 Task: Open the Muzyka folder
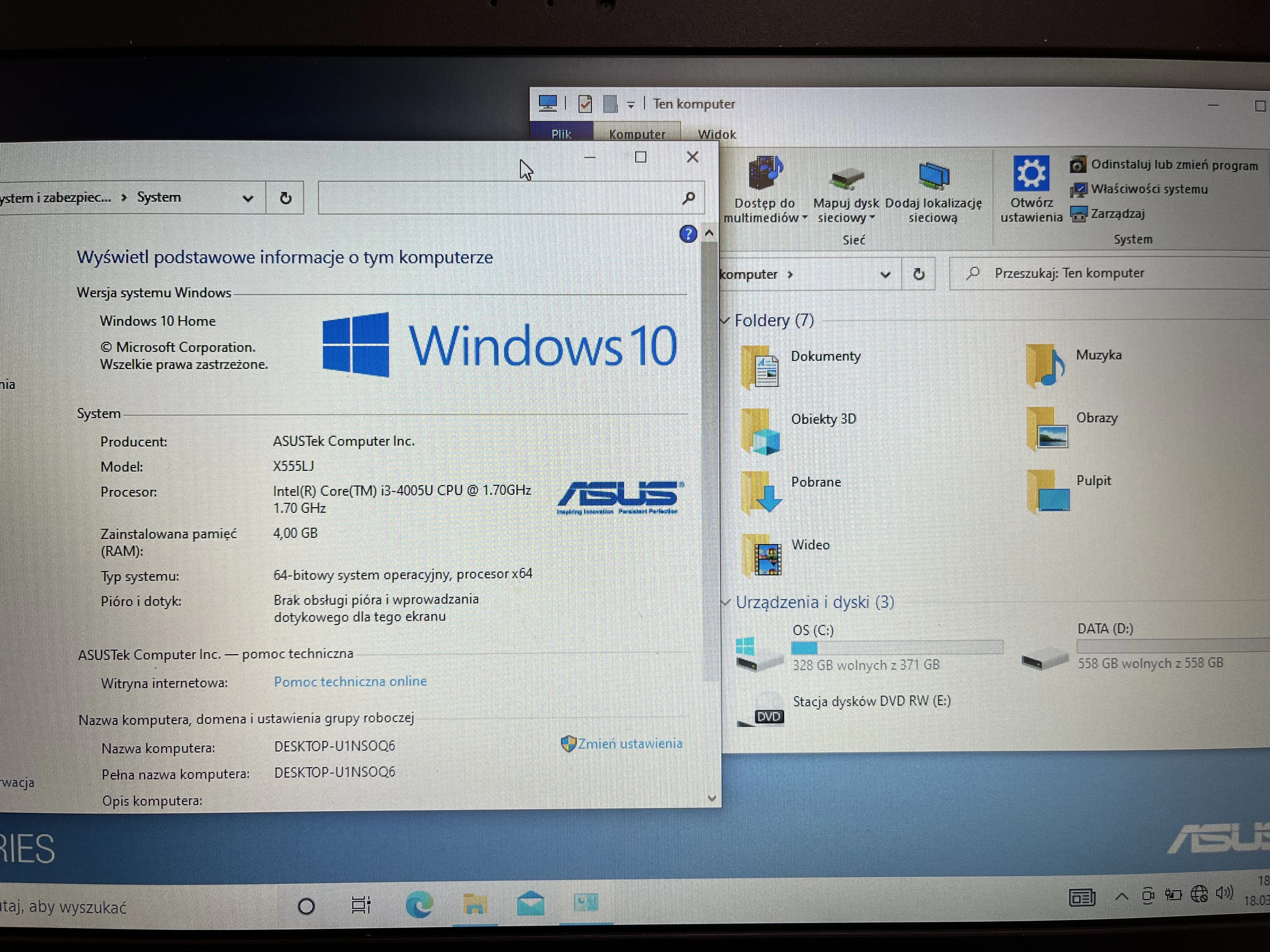point(1074,366)
